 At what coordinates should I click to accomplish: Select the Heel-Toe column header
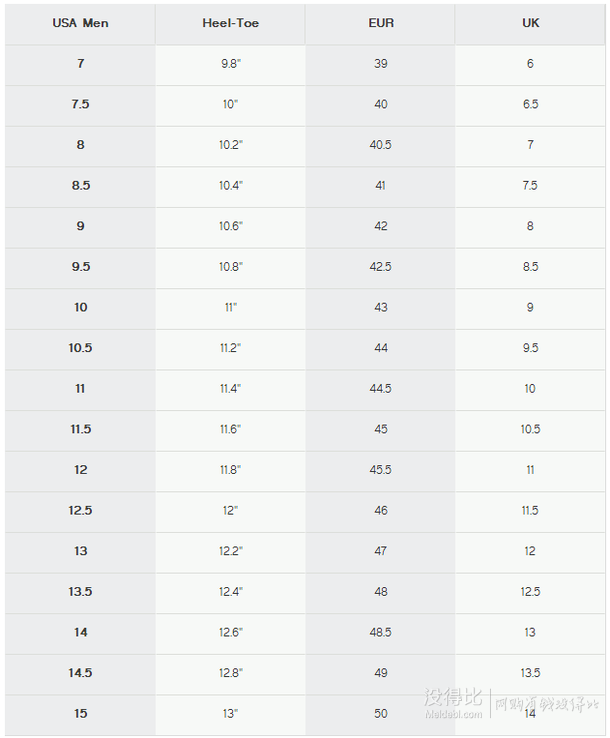click(230, 24)
